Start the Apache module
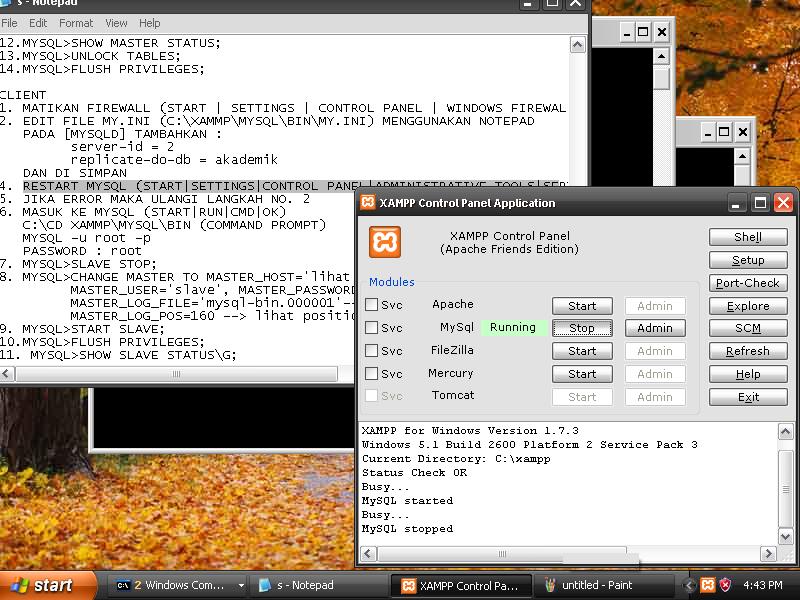Image resolution: width=800 pixels, height=600 pixels. tap(582, 306)
